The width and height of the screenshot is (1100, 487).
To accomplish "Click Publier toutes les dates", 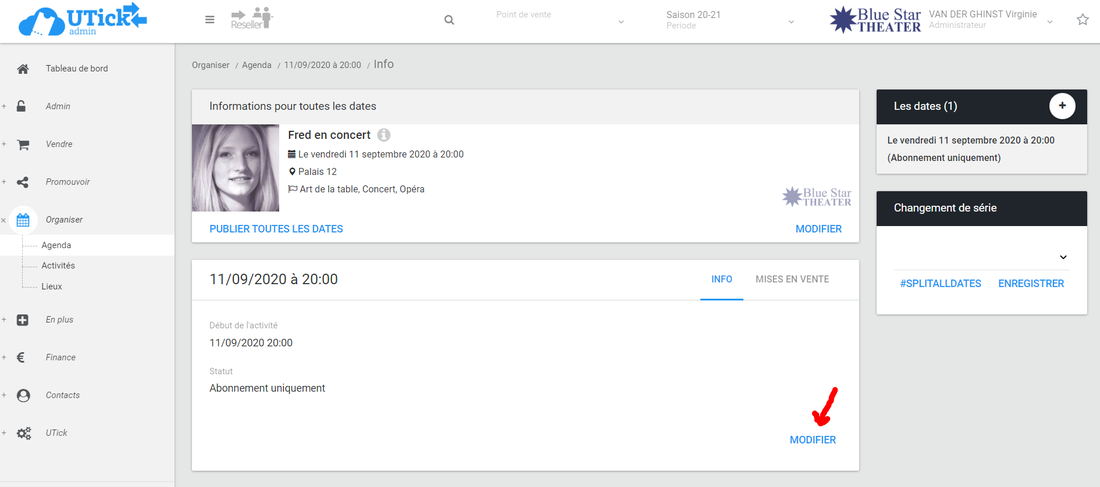I will click(276, 229).
